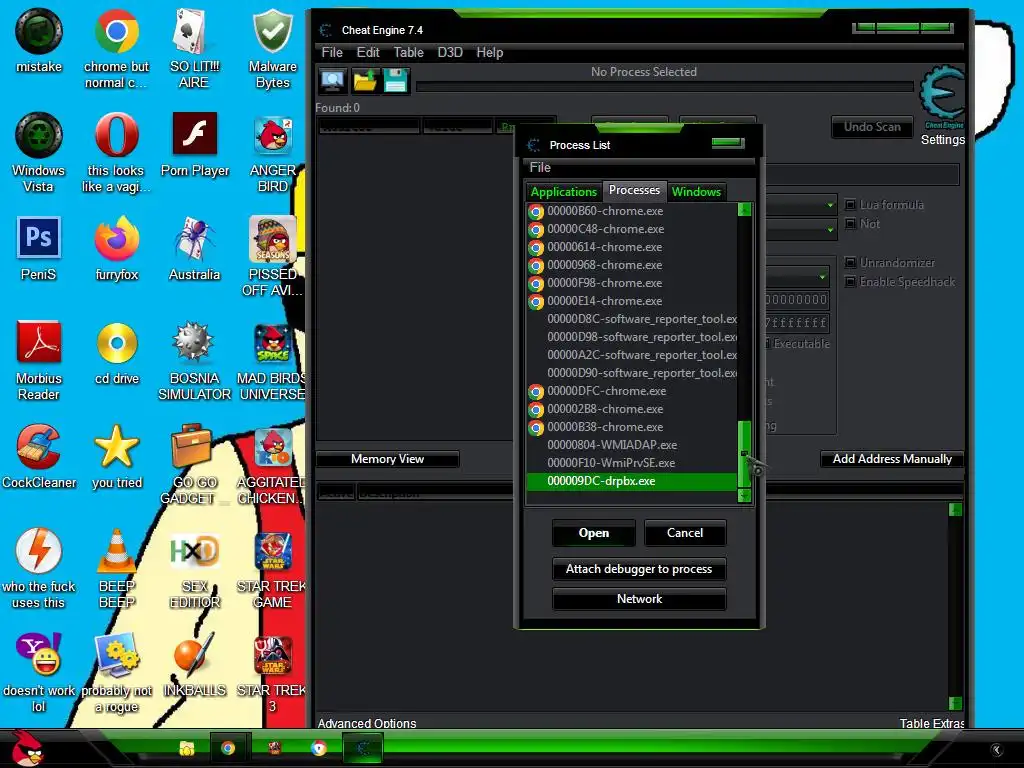This screenshot has height=768, width=1024.
Task: Click Attach debugger to process
Action: pos(639,569)
